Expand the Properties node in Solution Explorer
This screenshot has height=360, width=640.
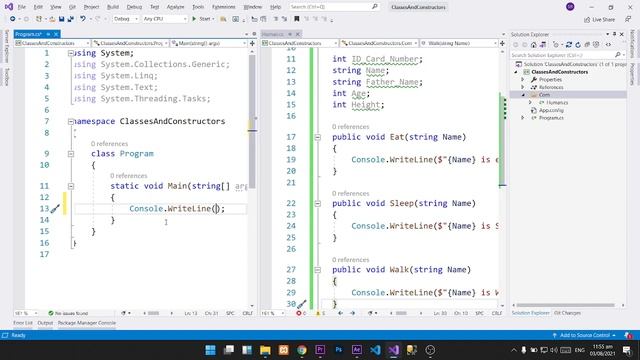[522, 80]
